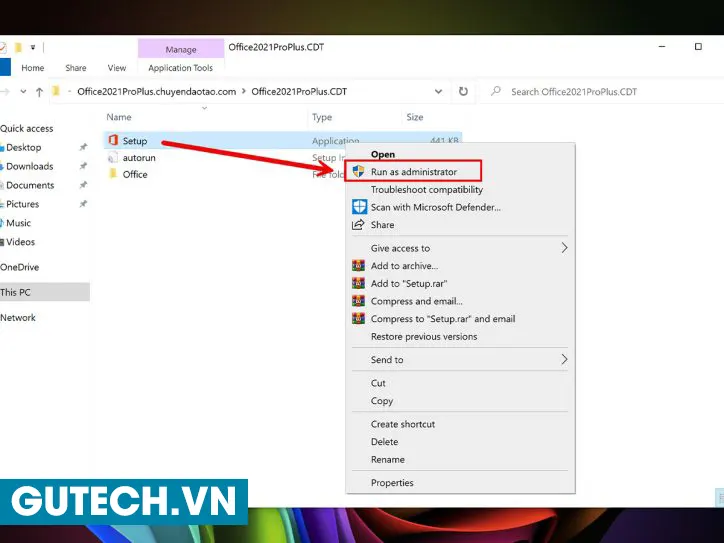
Task: Click the autorun file icon
Action: click(x=113, y=157)
